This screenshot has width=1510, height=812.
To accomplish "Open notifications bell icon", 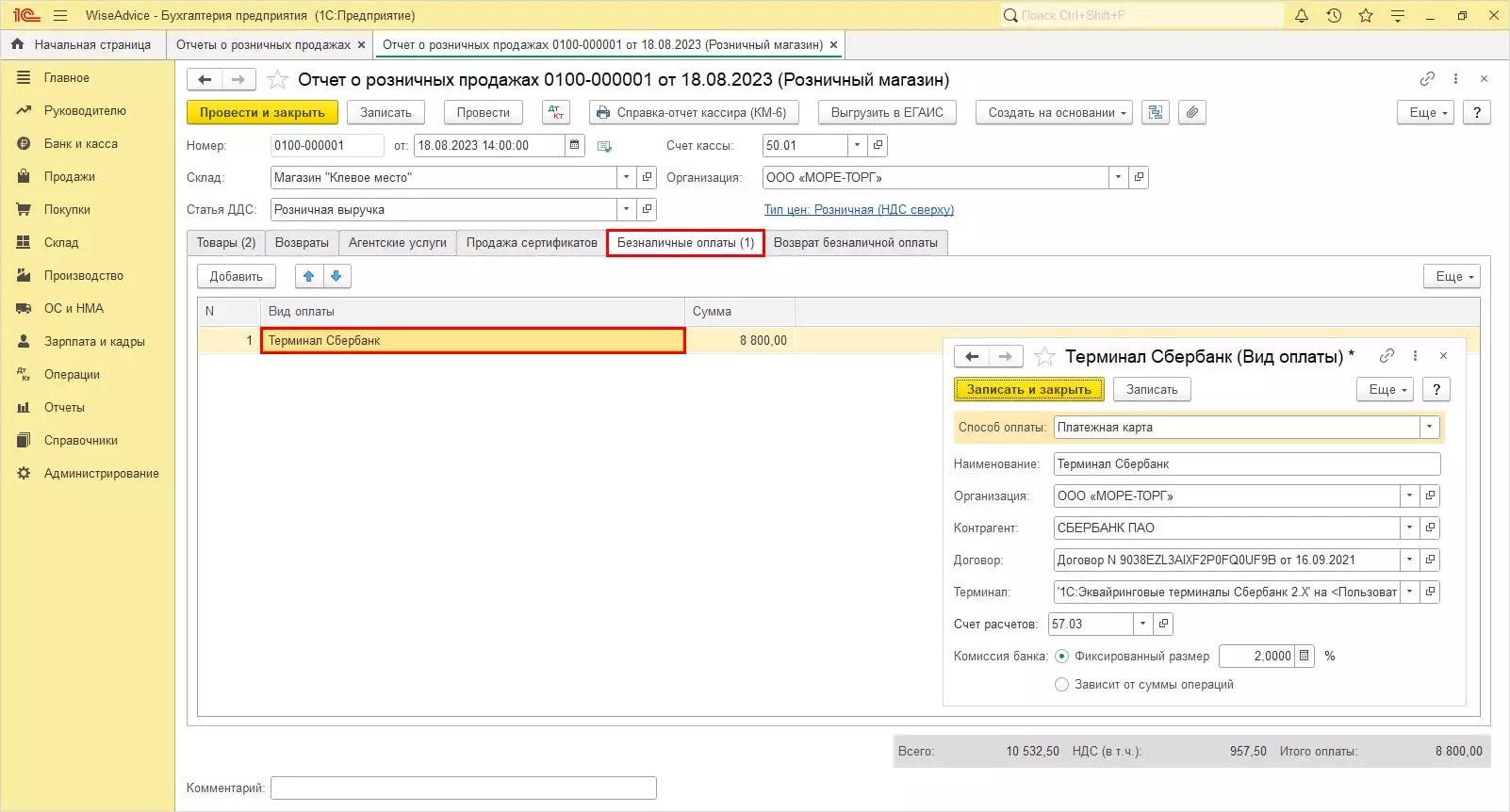I will pos(1302,16).
